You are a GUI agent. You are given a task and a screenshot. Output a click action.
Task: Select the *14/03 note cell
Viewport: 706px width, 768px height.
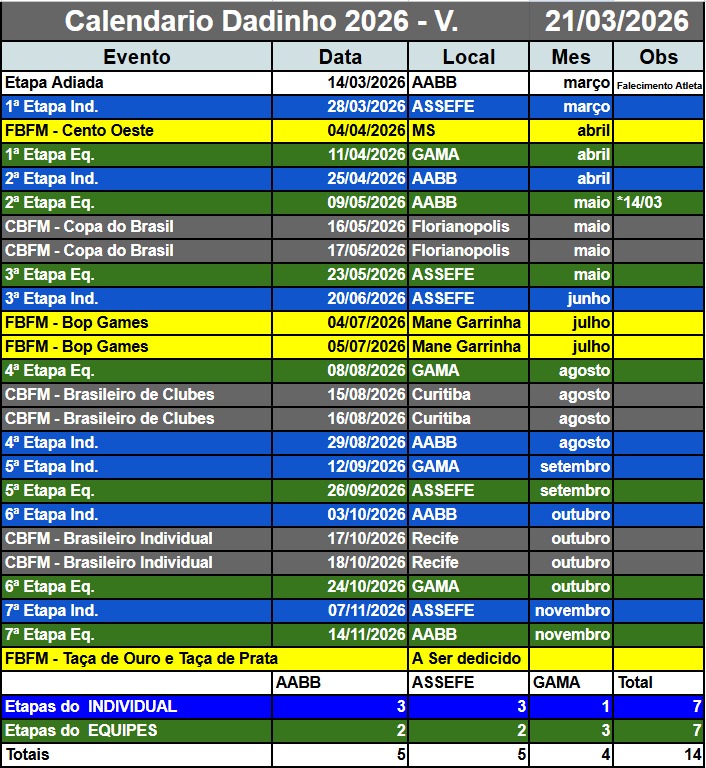point(658,203)
